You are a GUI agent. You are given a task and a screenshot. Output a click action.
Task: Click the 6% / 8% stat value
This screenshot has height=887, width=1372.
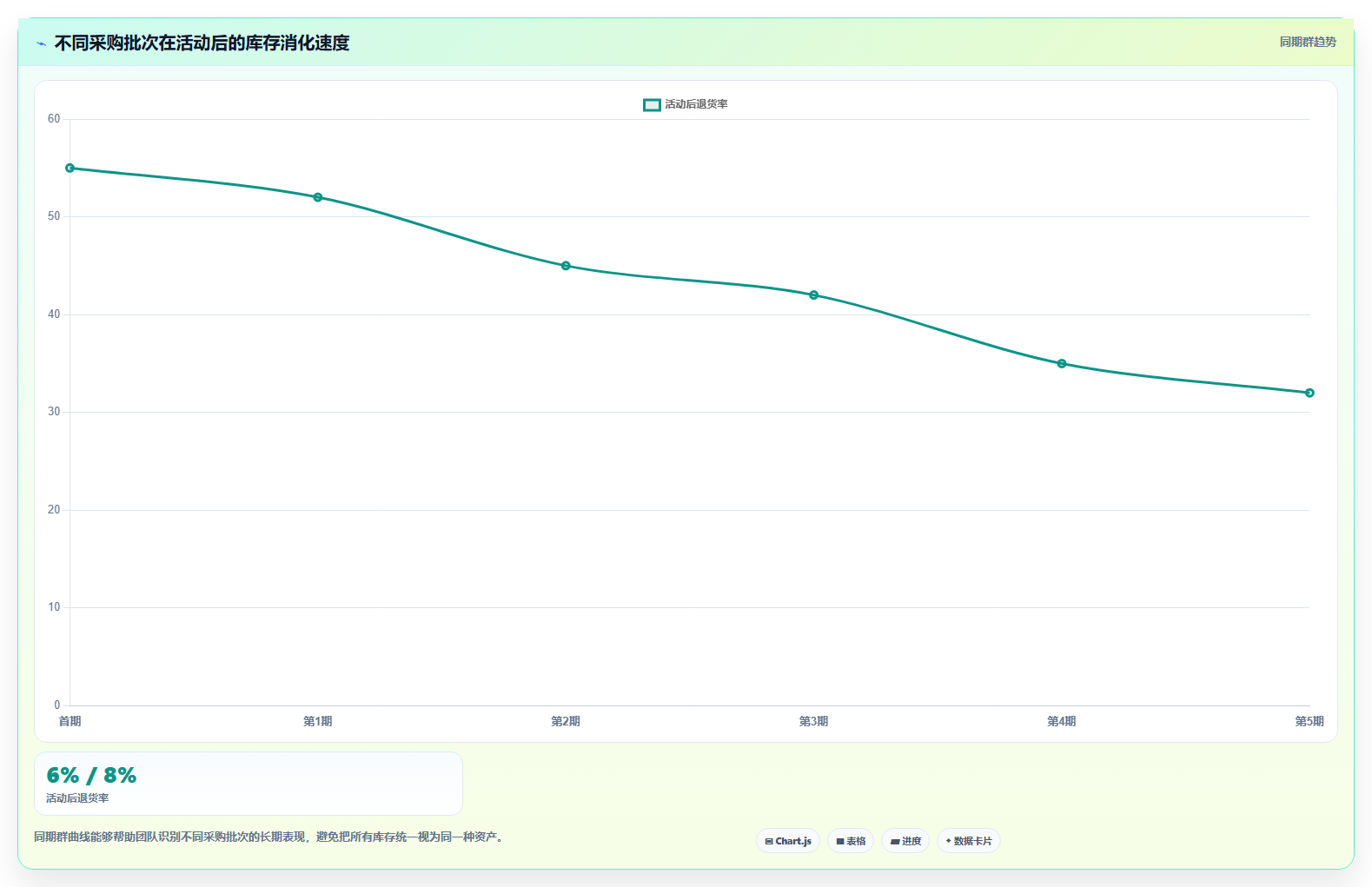(x=91, y=775)
